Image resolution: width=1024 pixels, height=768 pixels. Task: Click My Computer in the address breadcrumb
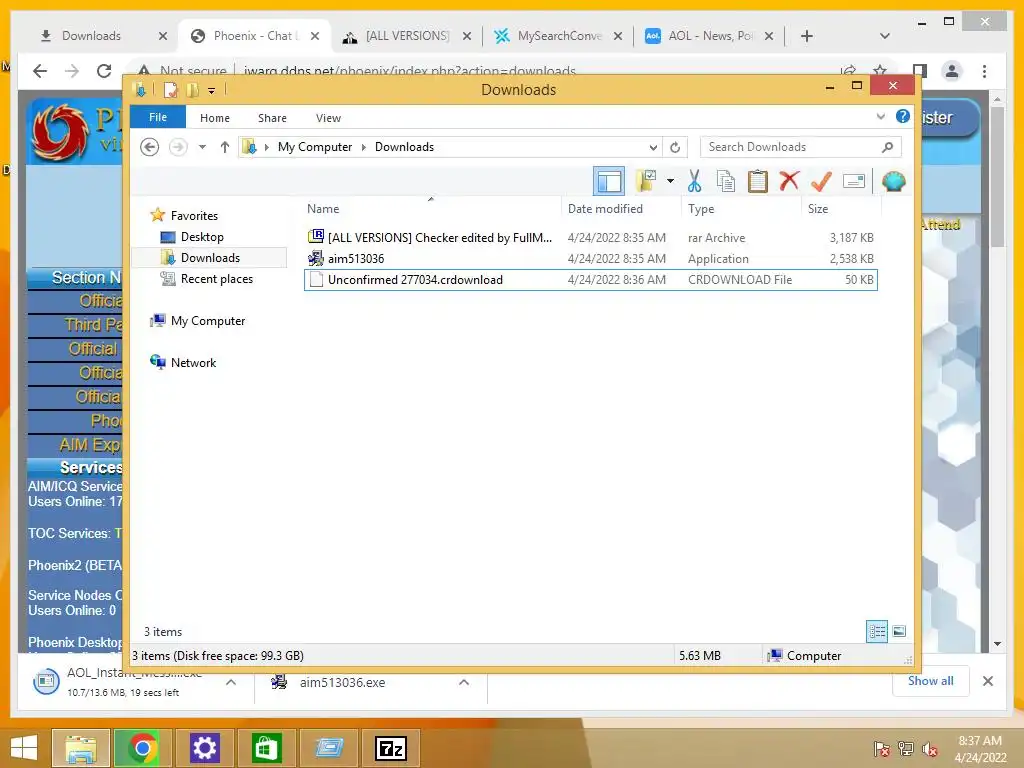315,147
